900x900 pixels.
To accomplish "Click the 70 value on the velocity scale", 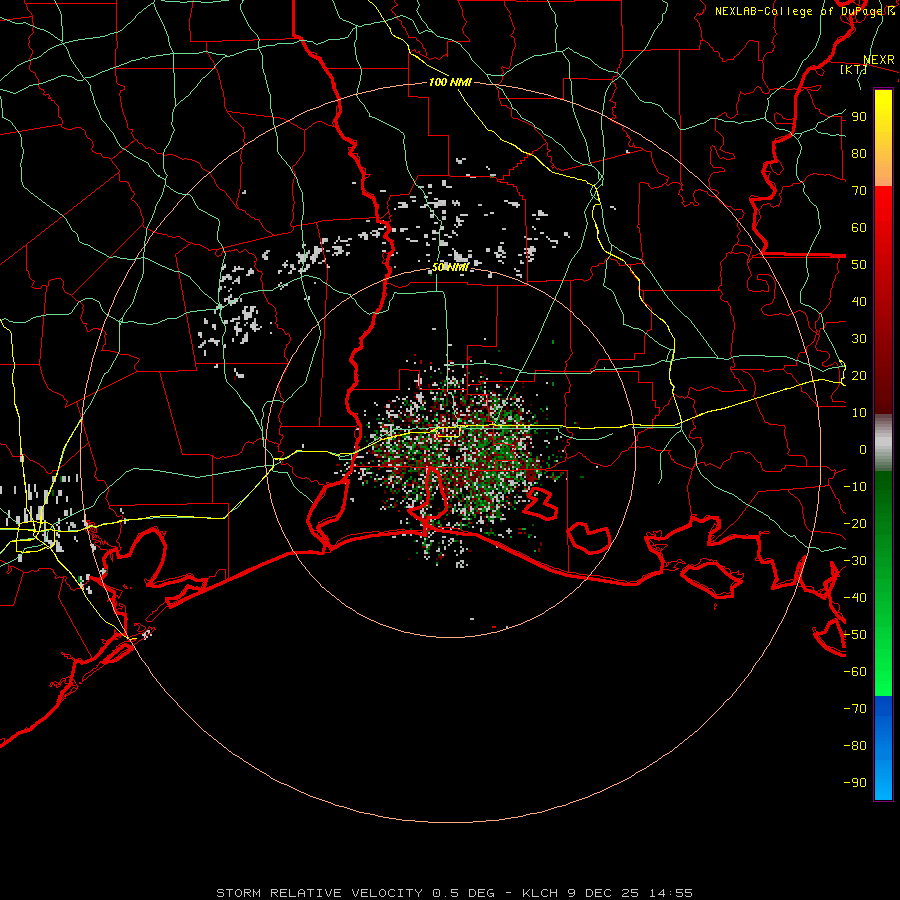I will (x=859, y=191).
